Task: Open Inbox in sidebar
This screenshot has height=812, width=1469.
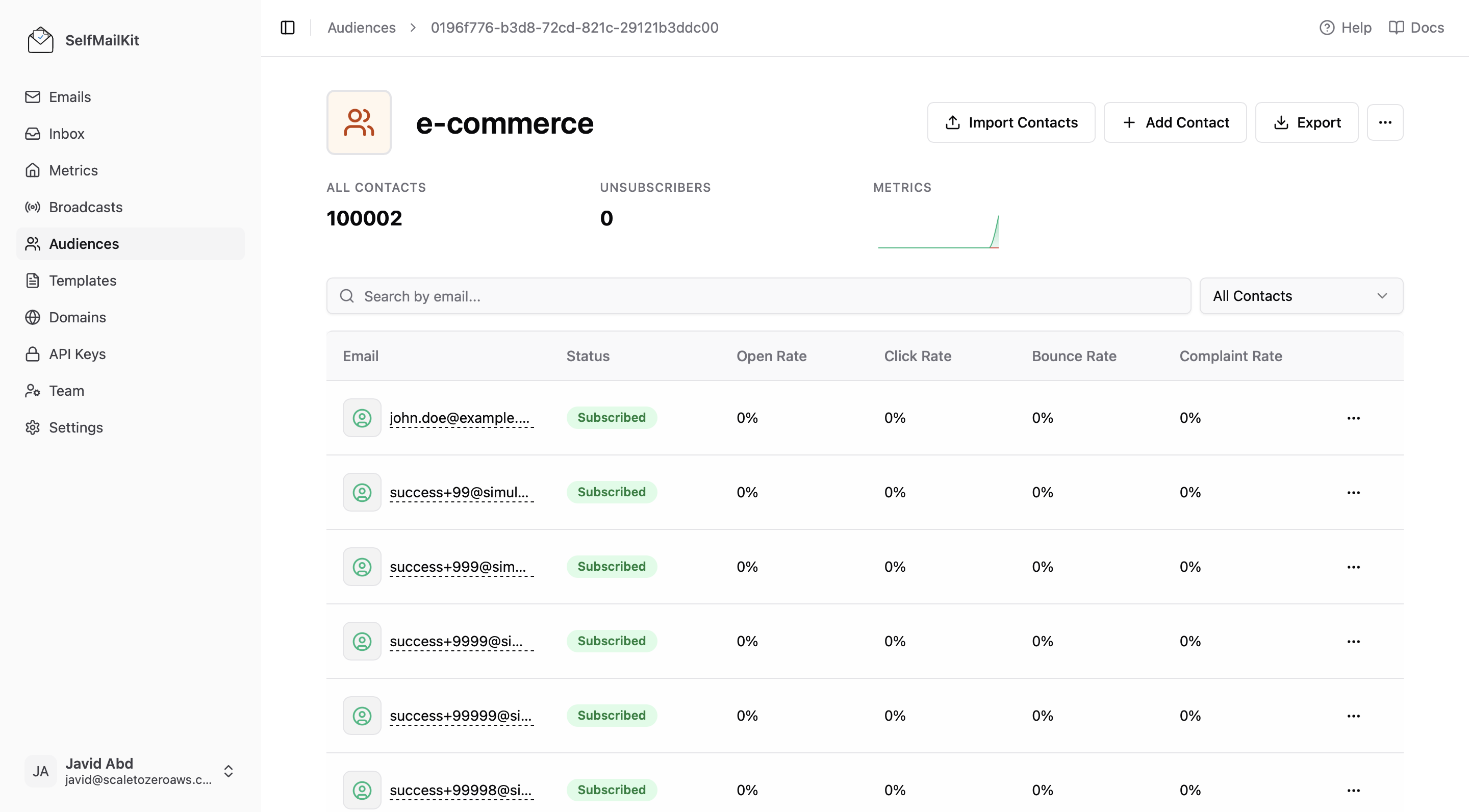Action: [131, 134]
